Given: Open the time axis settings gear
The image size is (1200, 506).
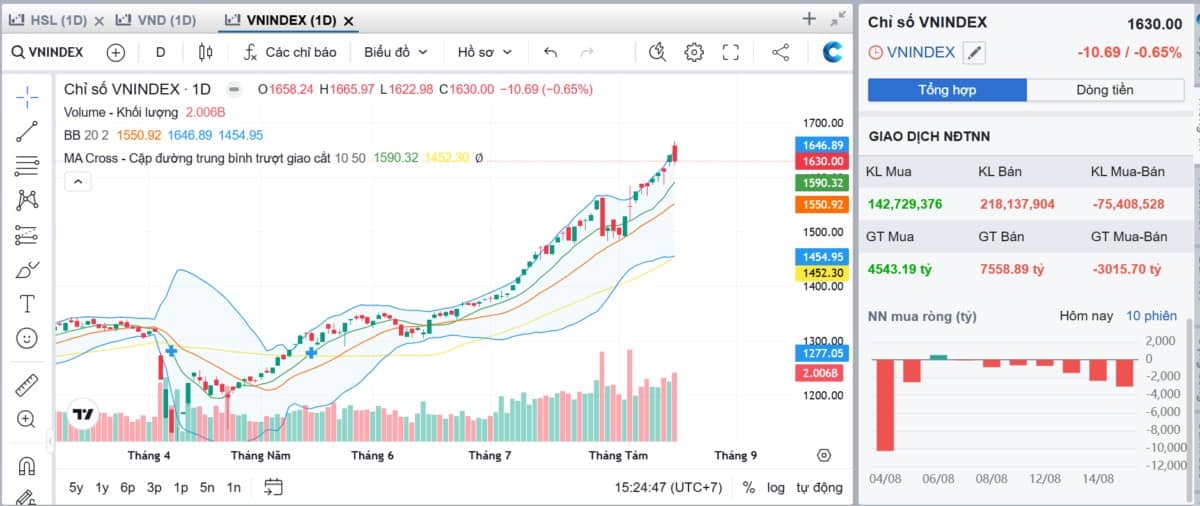Looking at the screenshot, I should 824,455.
